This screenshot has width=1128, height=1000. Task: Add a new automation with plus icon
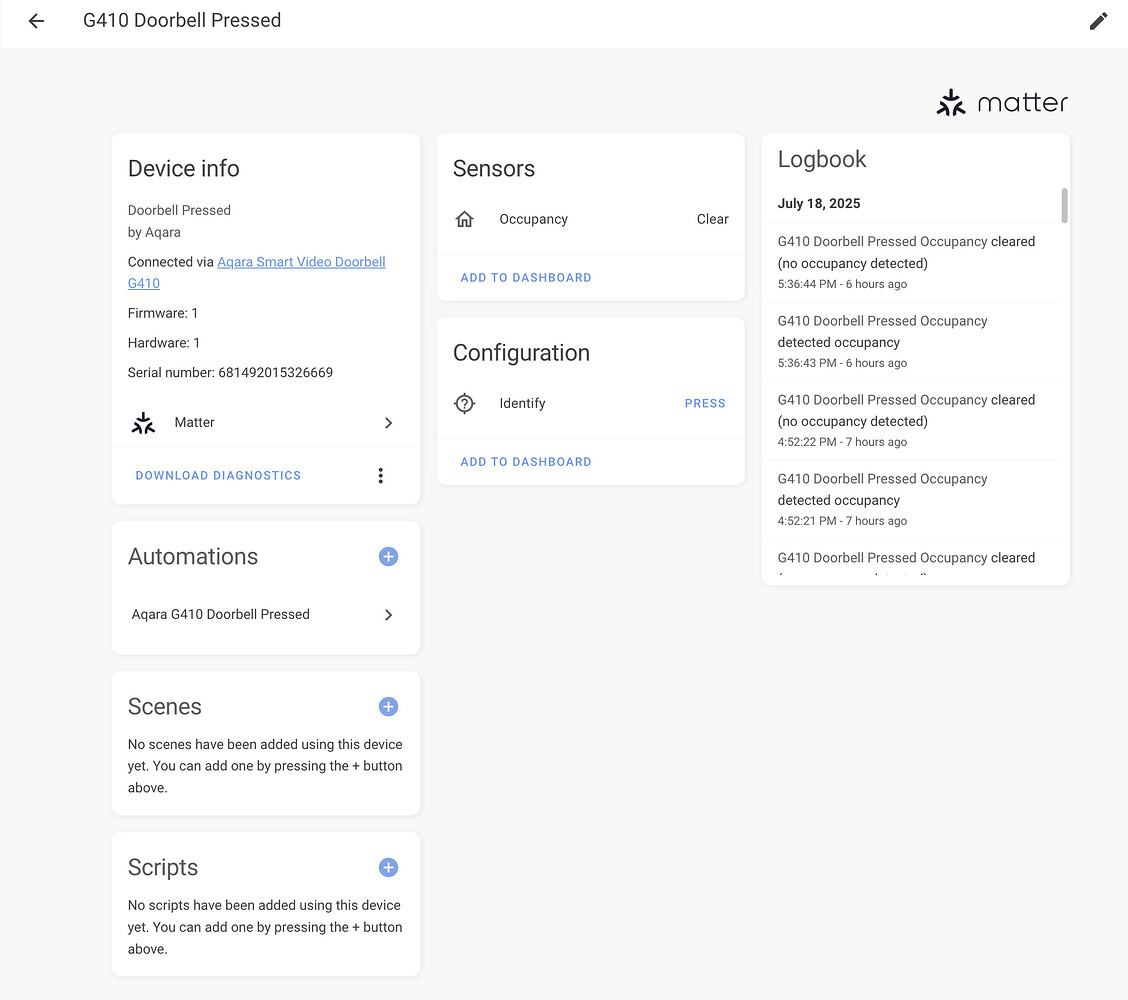pos(388,557)
